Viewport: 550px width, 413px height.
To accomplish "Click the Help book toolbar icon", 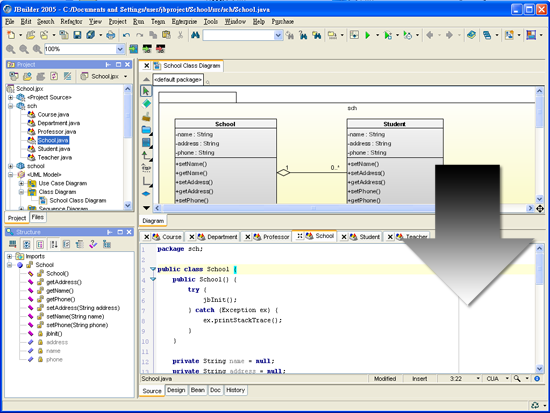I will tap(471, 35).
